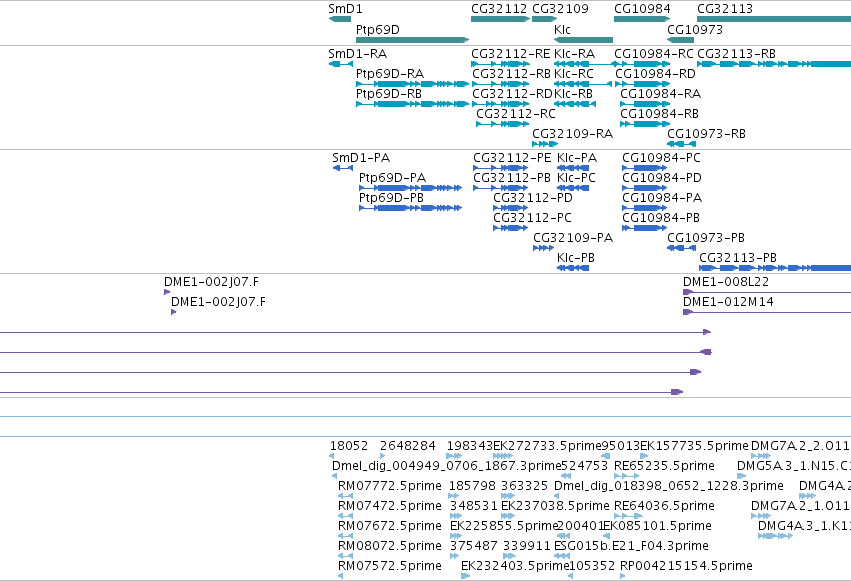Select EST feature 185798
The height and width of the screenshot is (581, 851).
[x=454, y=496]
